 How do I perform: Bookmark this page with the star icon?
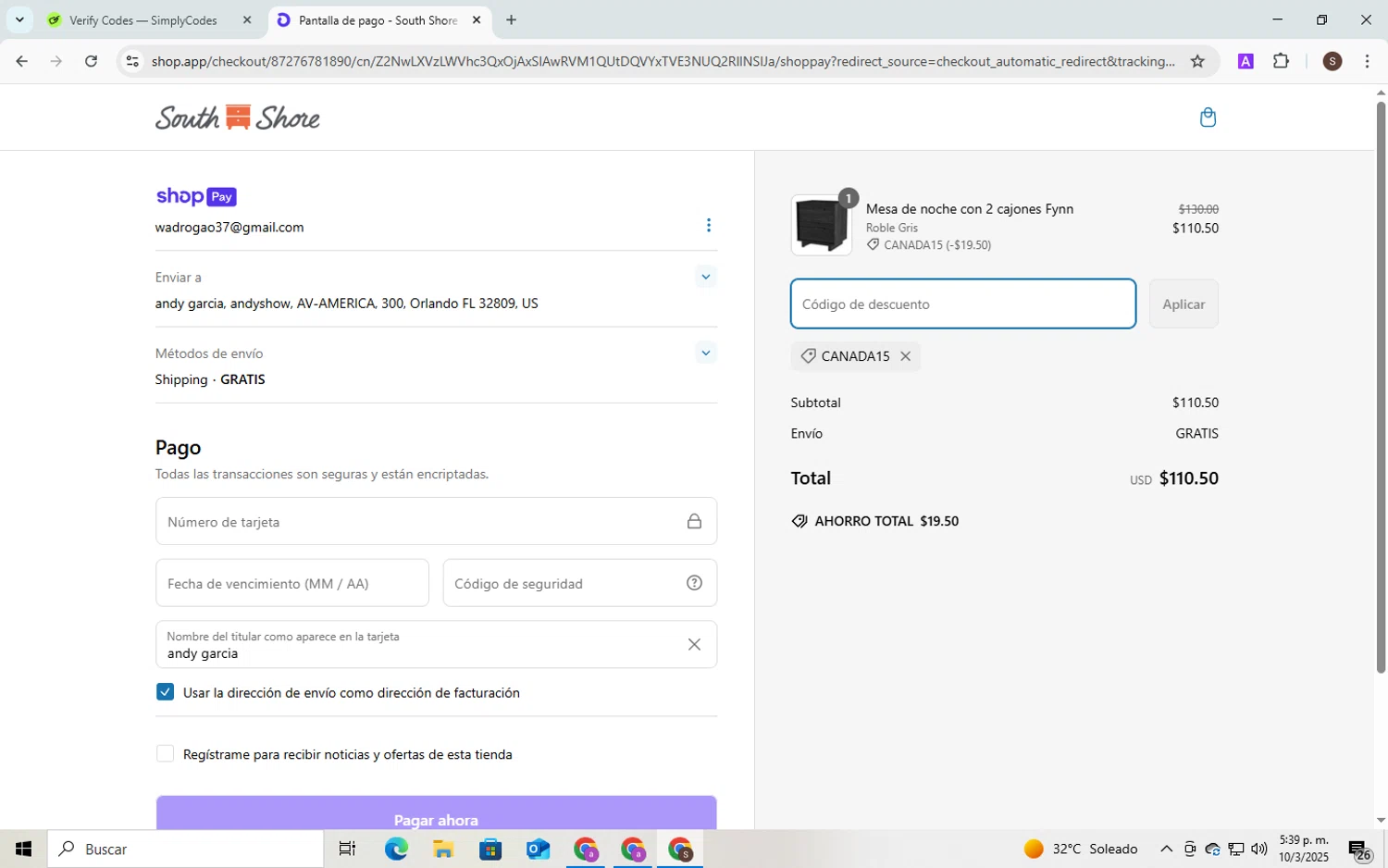[1197, 62]
